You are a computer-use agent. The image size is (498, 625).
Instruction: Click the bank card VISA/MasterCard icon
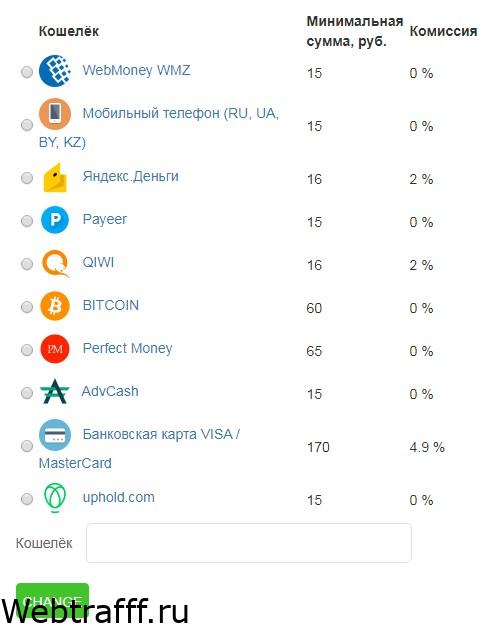55,435
